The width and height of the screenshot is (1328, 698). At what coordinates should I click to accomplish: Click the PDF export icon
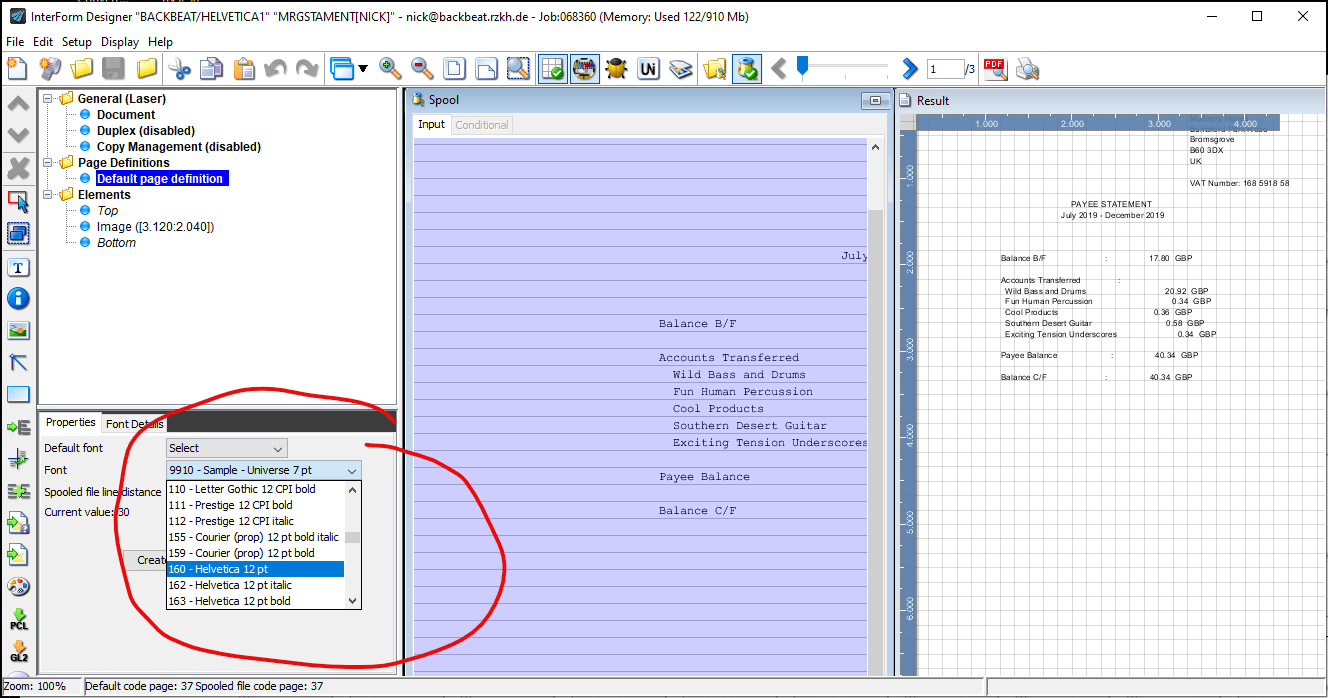click(x=995, y=68)
